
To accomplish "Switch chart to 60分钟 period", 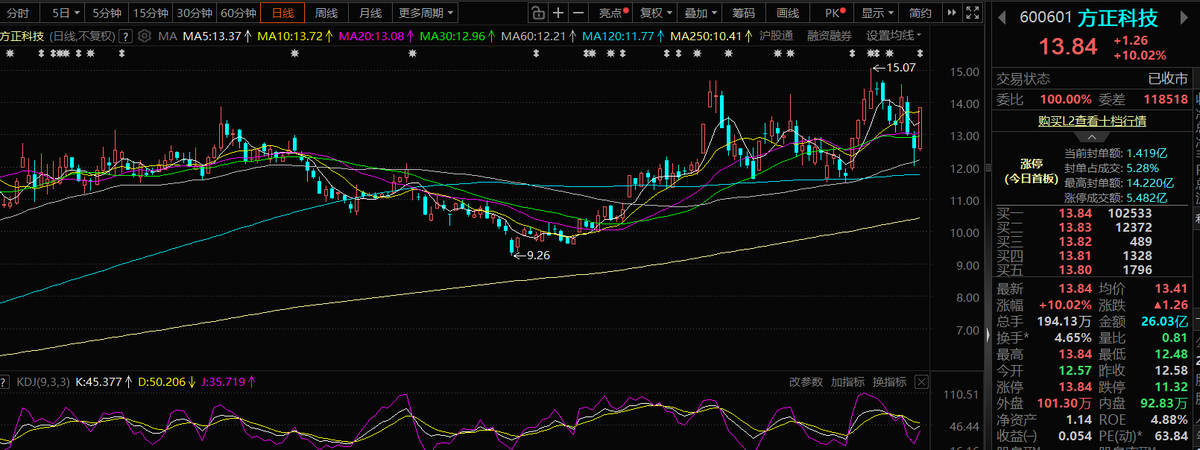I will (239, 13).
